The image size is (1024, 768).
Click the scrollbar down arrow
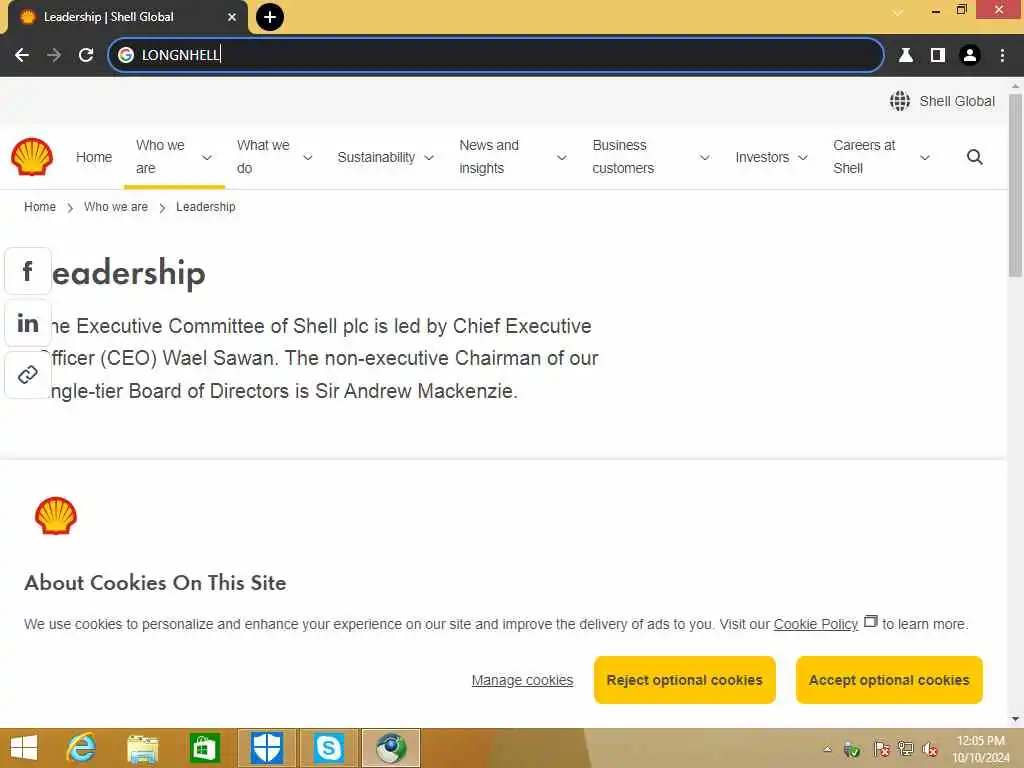[x=1015, y=719]
